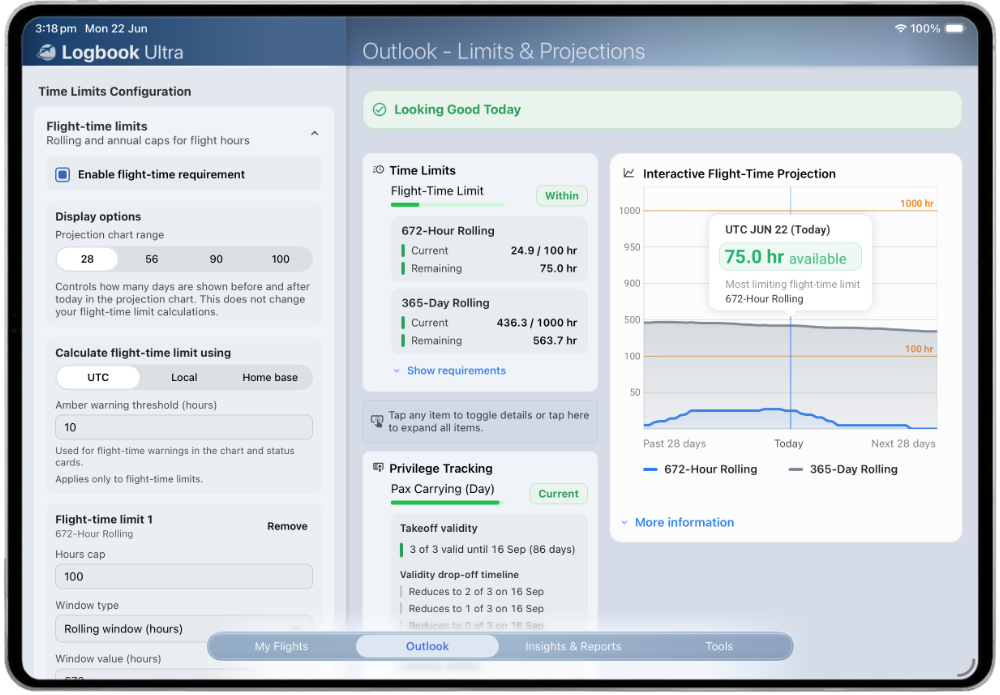Viewport: 1000px width, 695px height.
Task: Click the Amber warning threshold input field
Action: pos(184,427)
